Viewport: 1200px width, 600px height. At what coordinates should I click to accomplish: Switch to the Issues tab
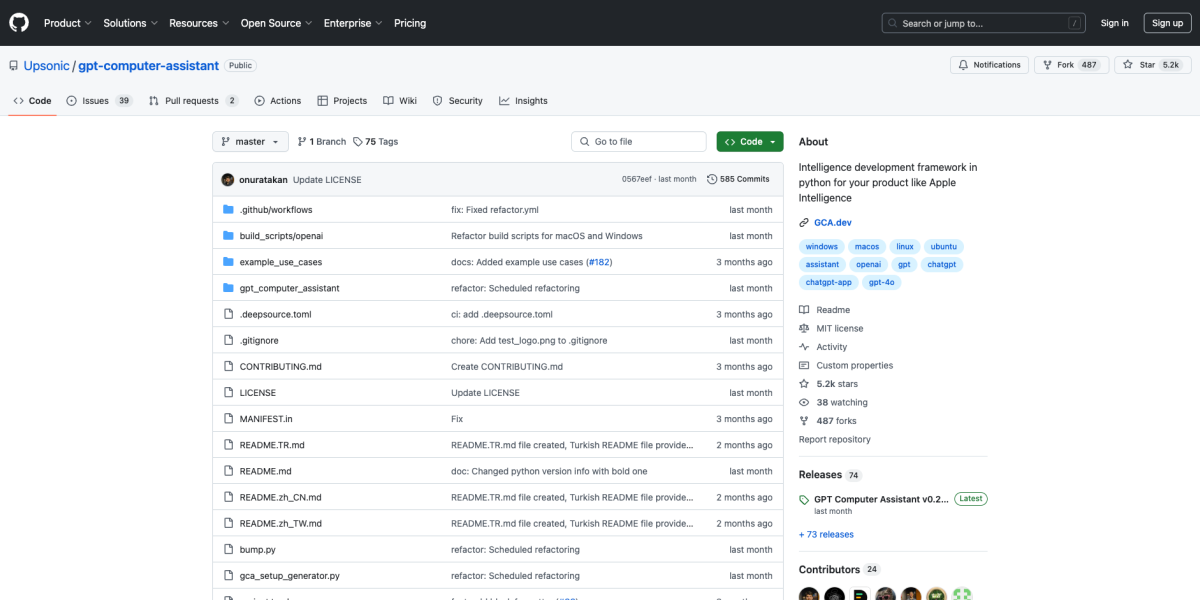99,101
